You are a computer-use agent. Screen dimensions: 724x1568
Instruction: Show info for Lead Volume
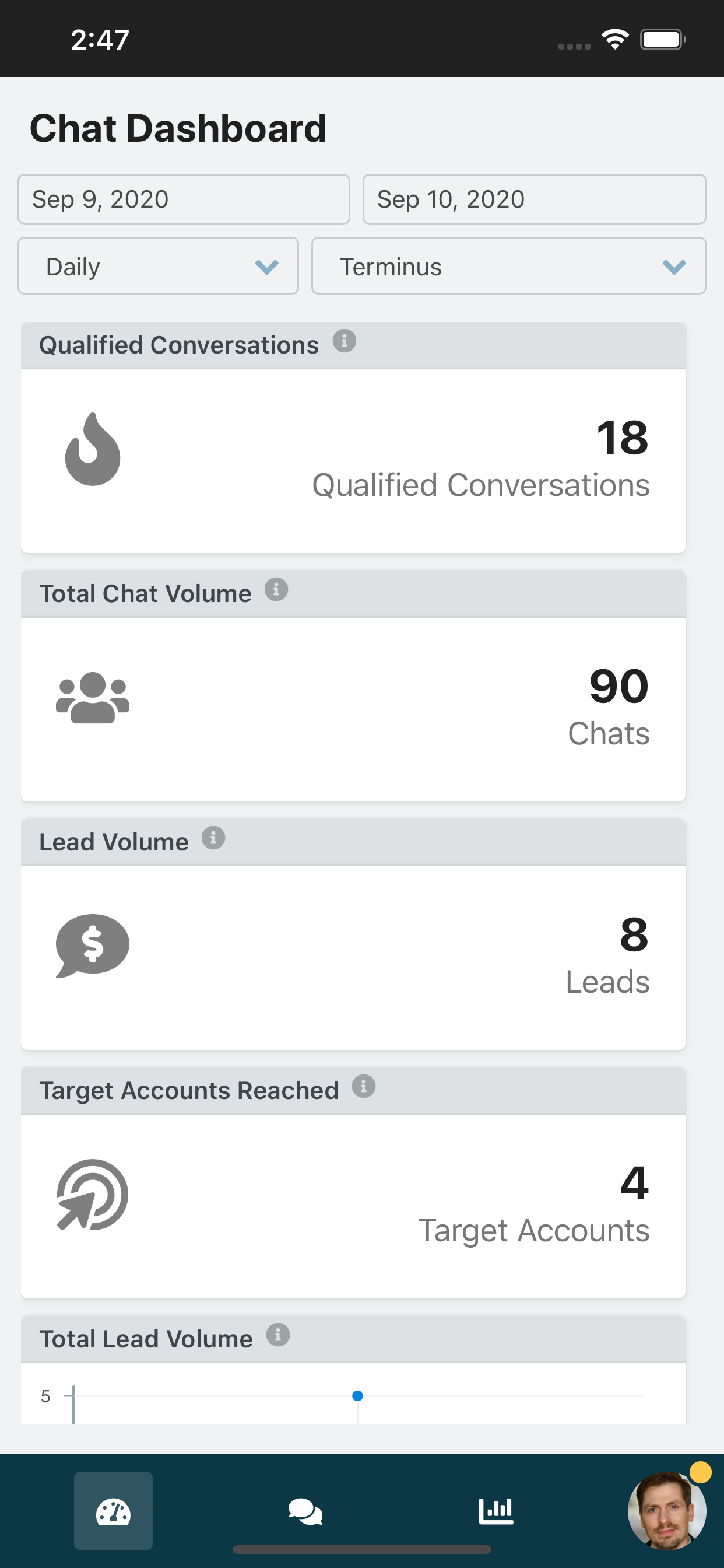click(x=213, y=838)
